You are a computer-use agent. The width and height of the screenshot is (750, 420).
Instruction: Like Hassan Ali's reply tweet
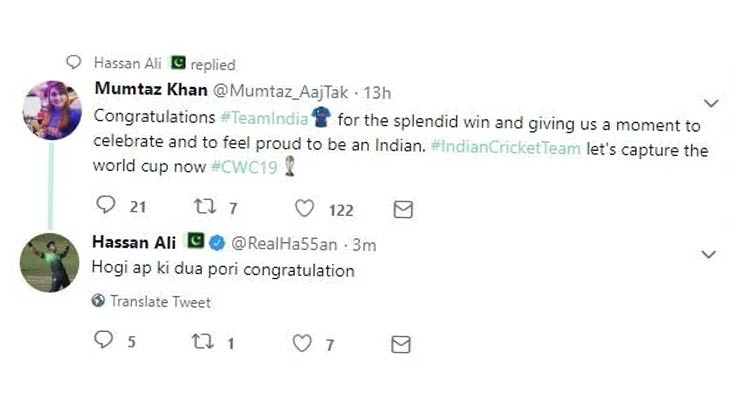[x=302, y=343]
